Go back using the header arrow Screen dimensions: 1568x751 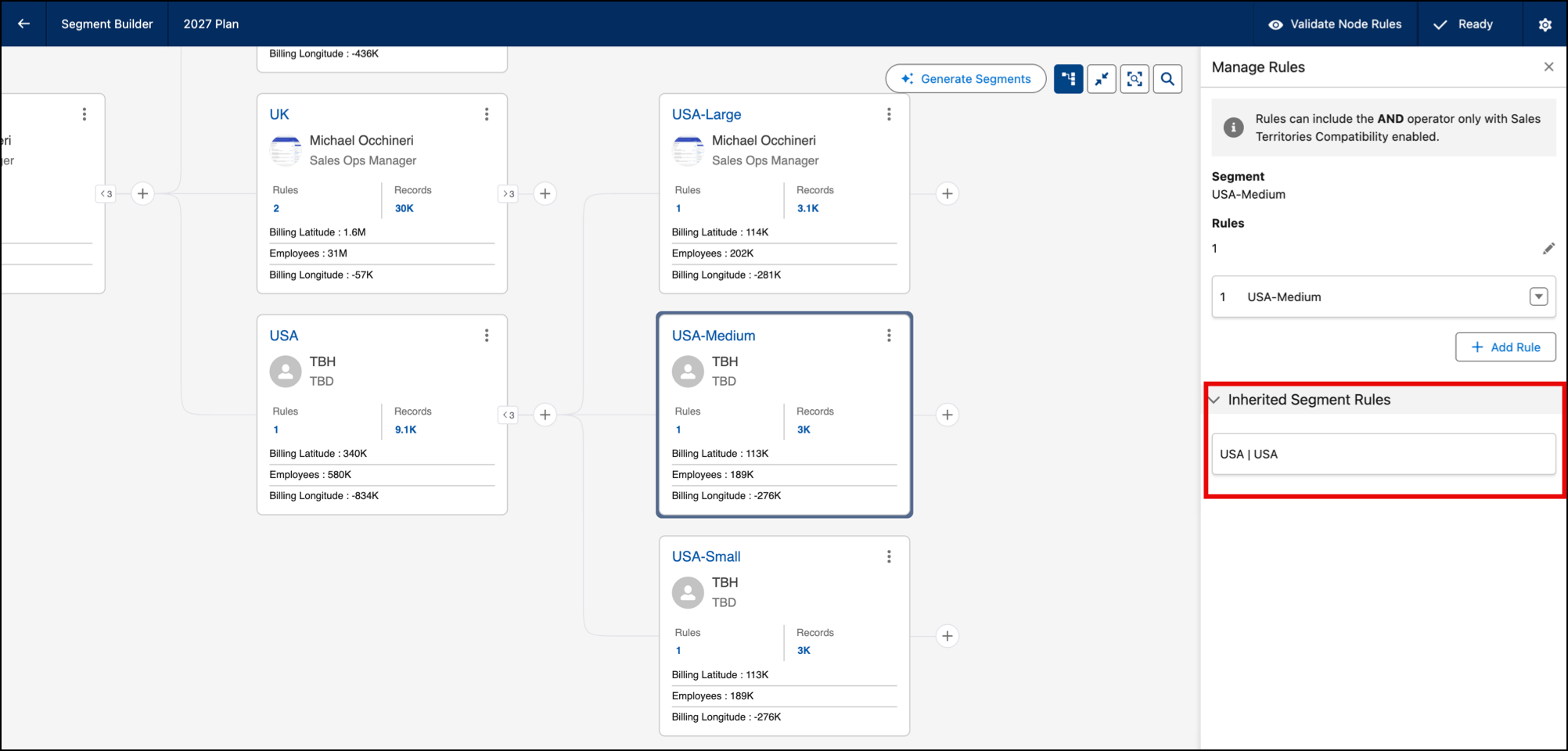point(23,24)
